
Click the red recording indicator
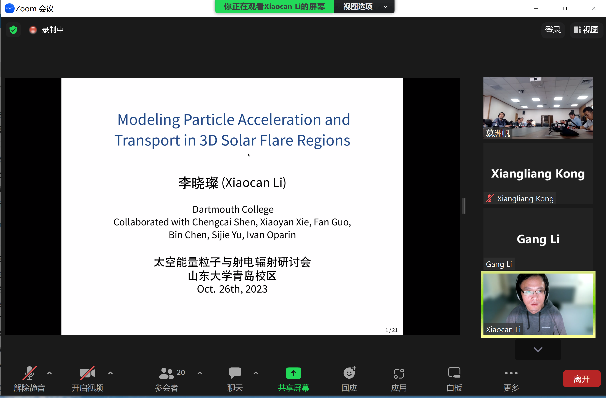(33, 30)
